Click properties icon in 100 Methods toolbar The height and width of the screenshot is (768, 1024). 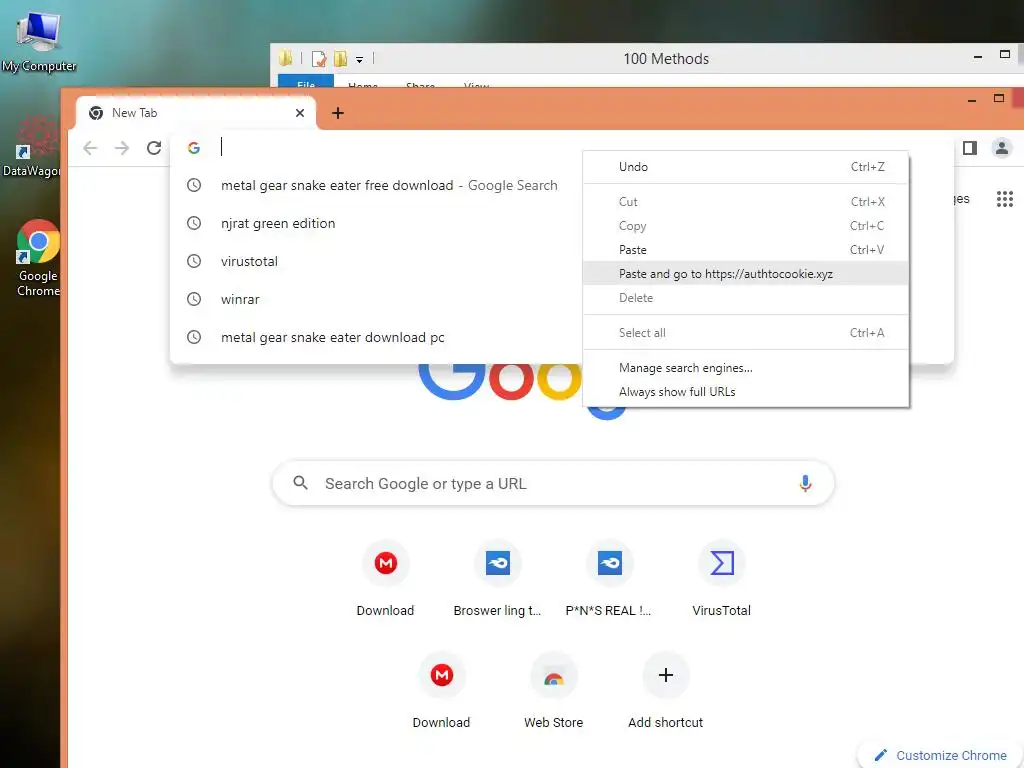pos(319,59)
